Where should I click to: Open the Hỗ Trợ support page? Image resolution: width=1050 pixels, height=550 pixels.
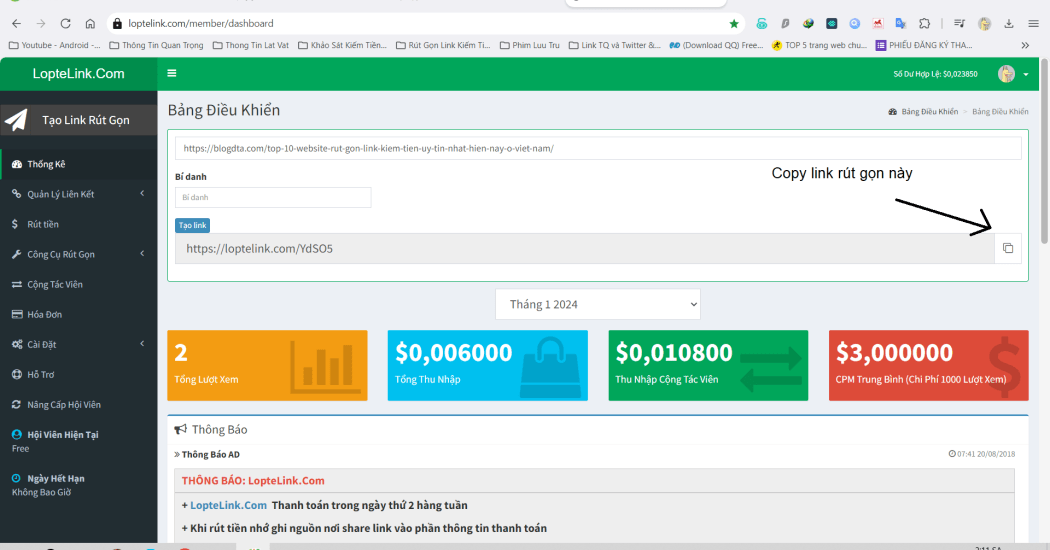tap(78, 374)
